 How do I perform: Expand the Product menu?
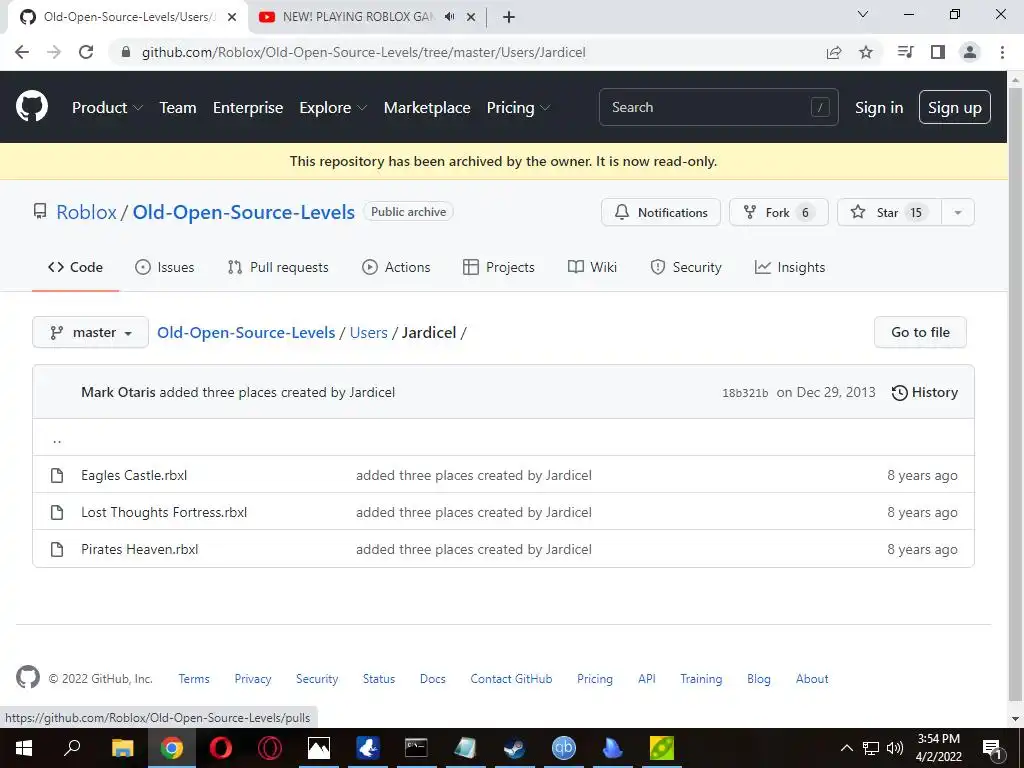click(107, 108)
